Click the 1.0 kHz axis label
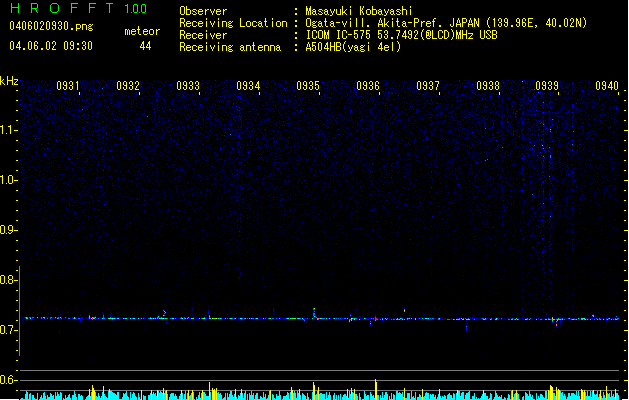The height and width of the screenshot is (400, 629). [x=9, y=180]
